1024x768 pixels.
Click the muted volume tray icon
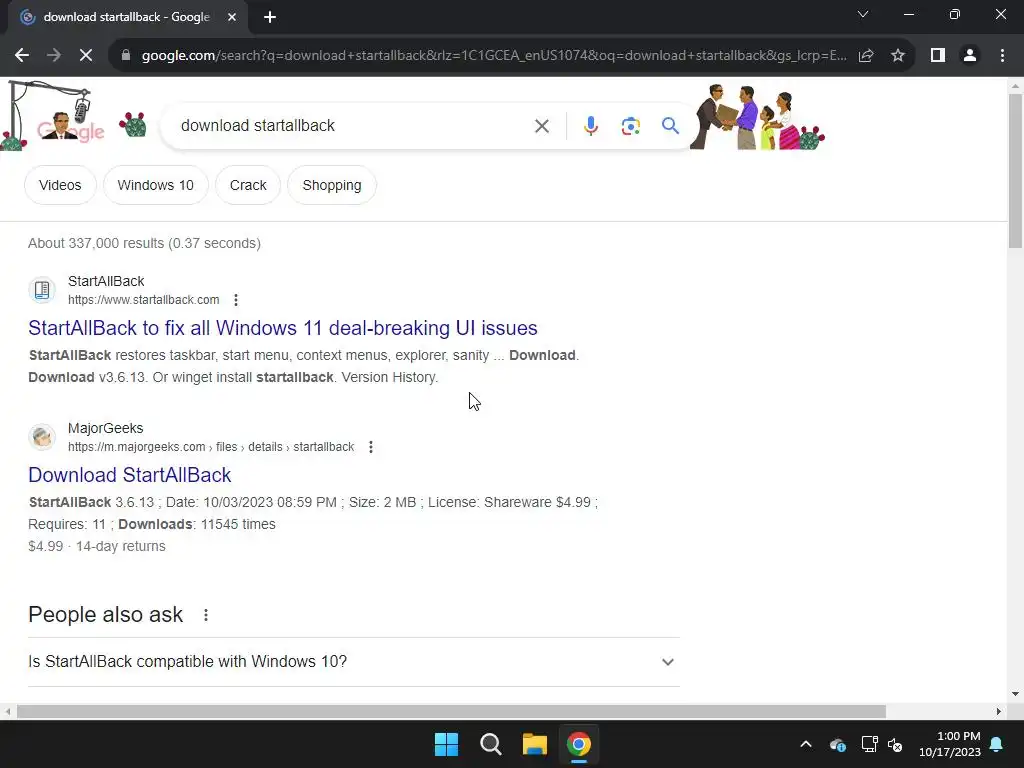coord(895,744)
